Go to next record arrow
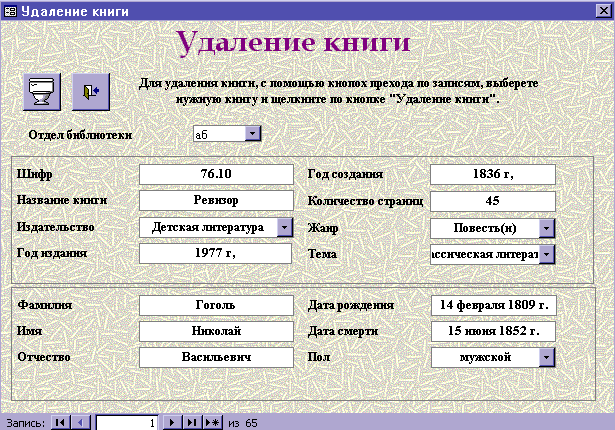Image resolution: width=615 pixels, height=430 pixels. coord(172,423)
